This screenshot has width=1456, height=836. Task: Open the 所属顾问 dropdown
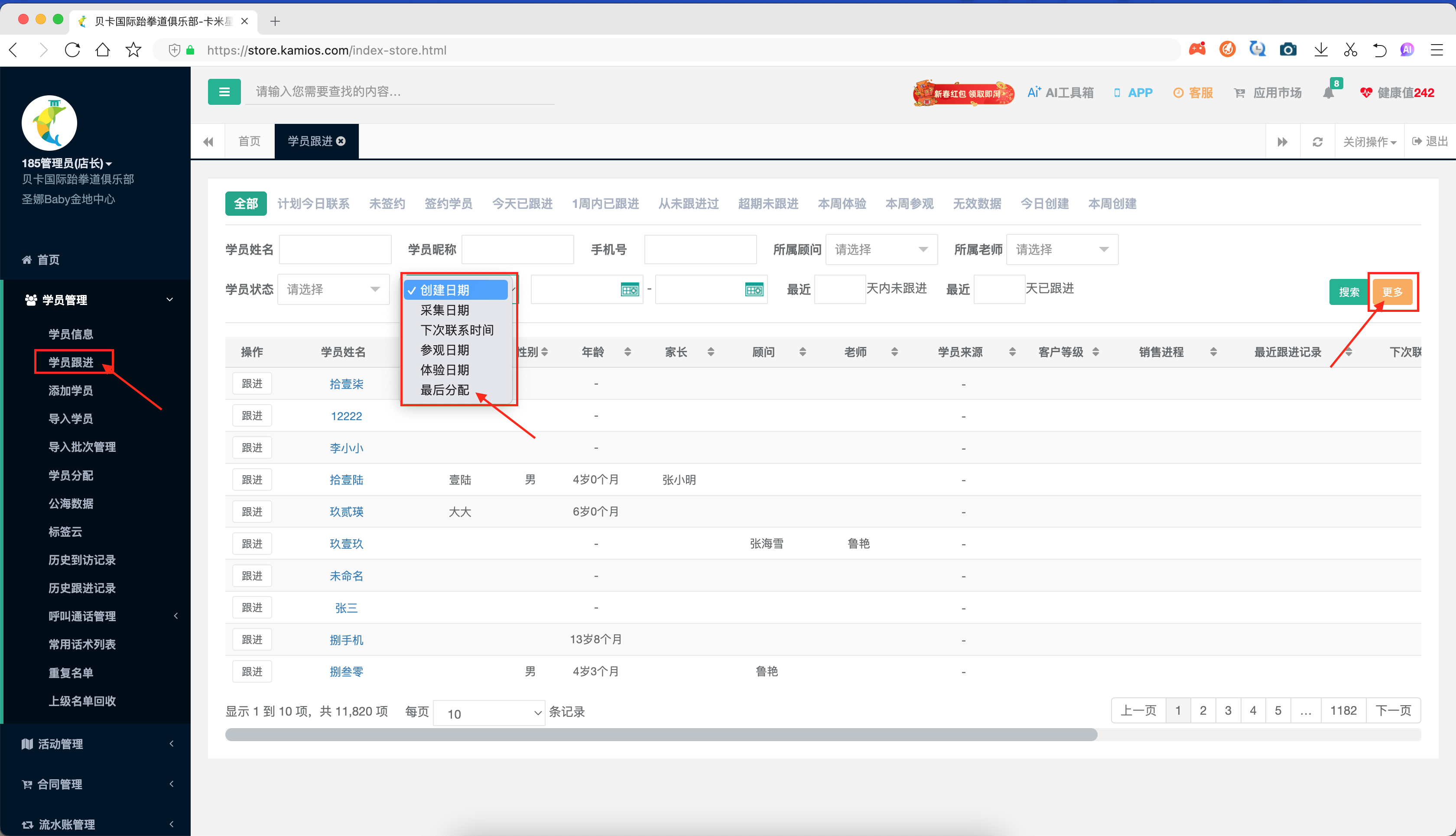pos(881,249)
